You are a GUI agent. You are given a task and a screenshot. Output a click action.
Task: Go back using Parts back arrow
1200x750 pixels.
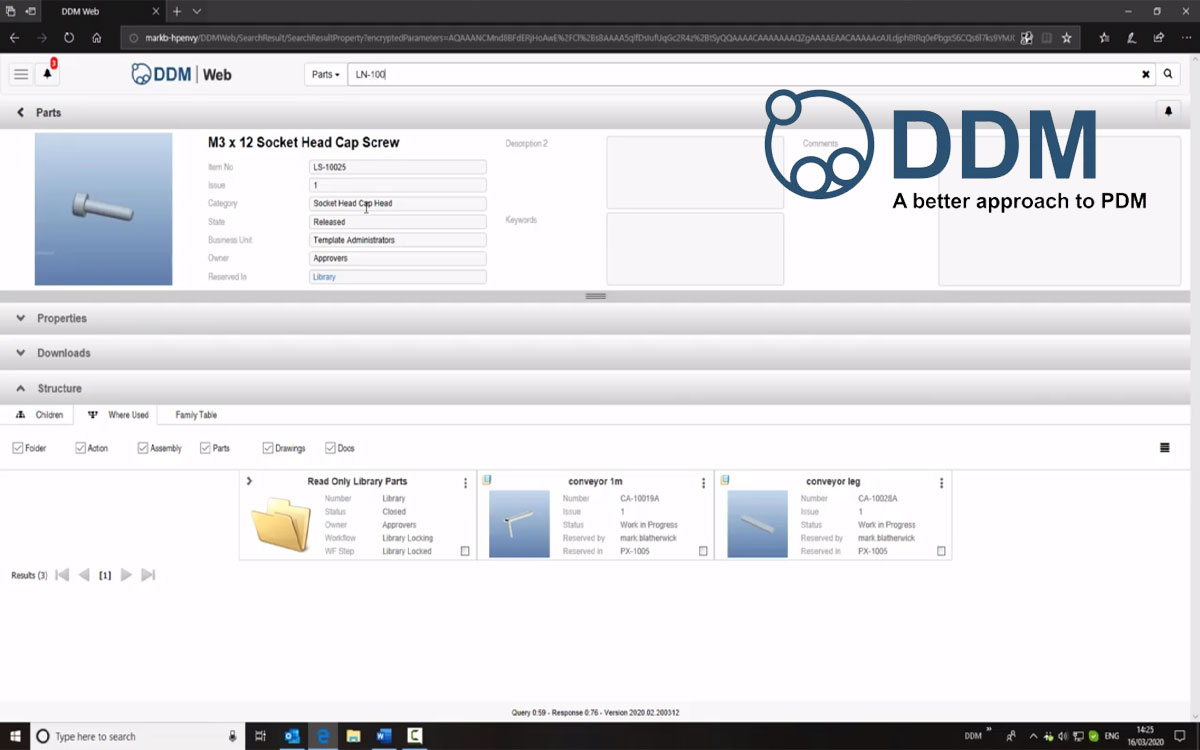[20, 113]
